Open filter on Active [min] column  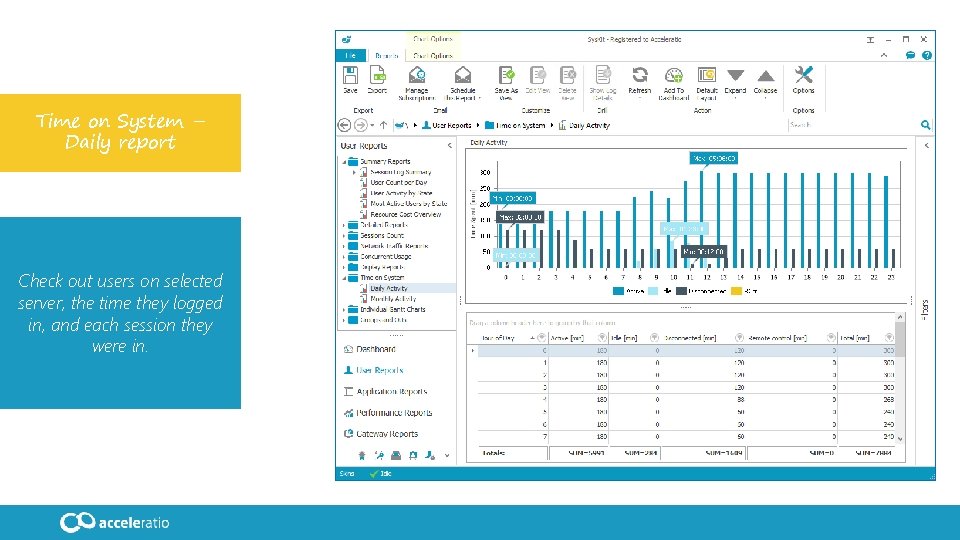tap(602, 337)
